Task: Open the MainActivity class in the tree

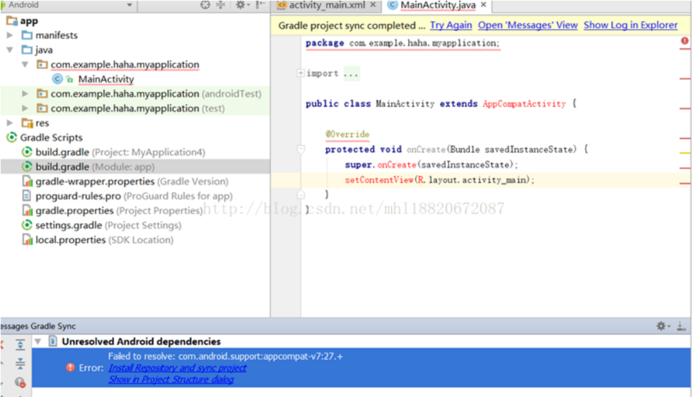Action: (106, 79)
